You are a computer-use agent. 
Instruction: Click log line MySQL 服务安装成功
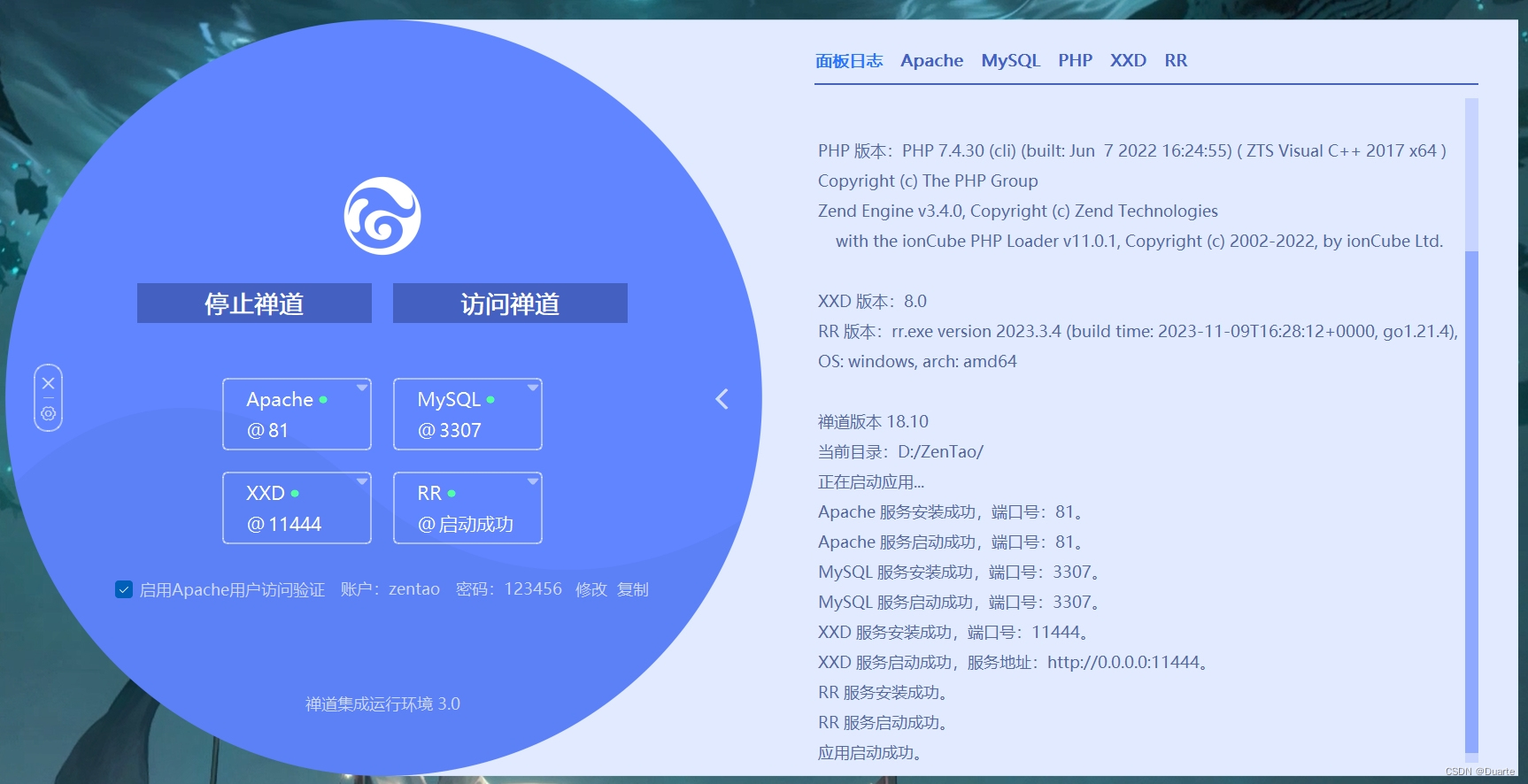[961, 572]
